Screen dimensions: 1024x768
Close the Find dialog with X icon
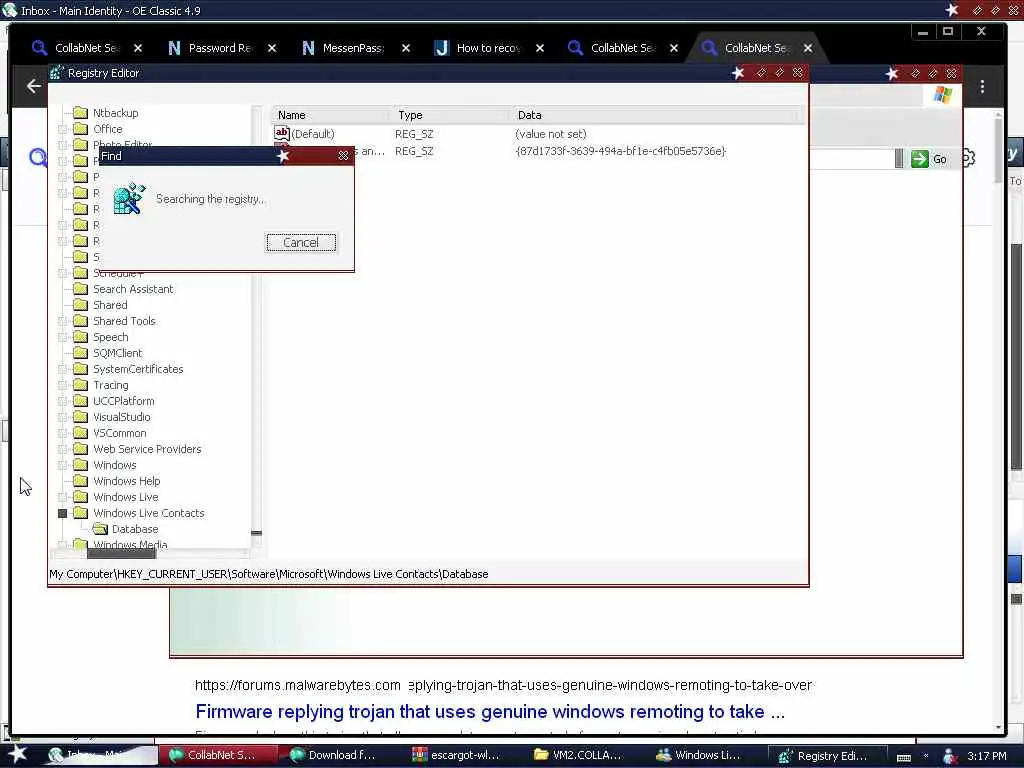(343, 155)
